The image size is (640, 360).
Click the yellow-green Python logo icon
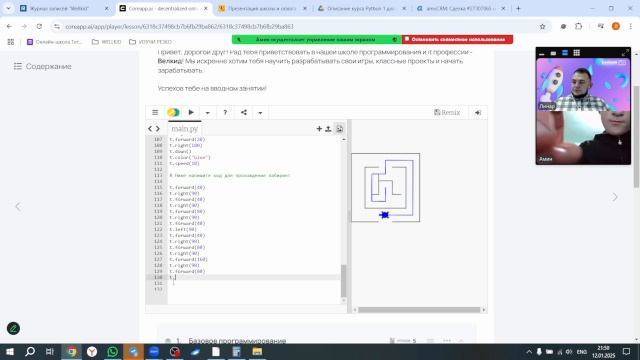pyautogui.click(x=173, y=112)
